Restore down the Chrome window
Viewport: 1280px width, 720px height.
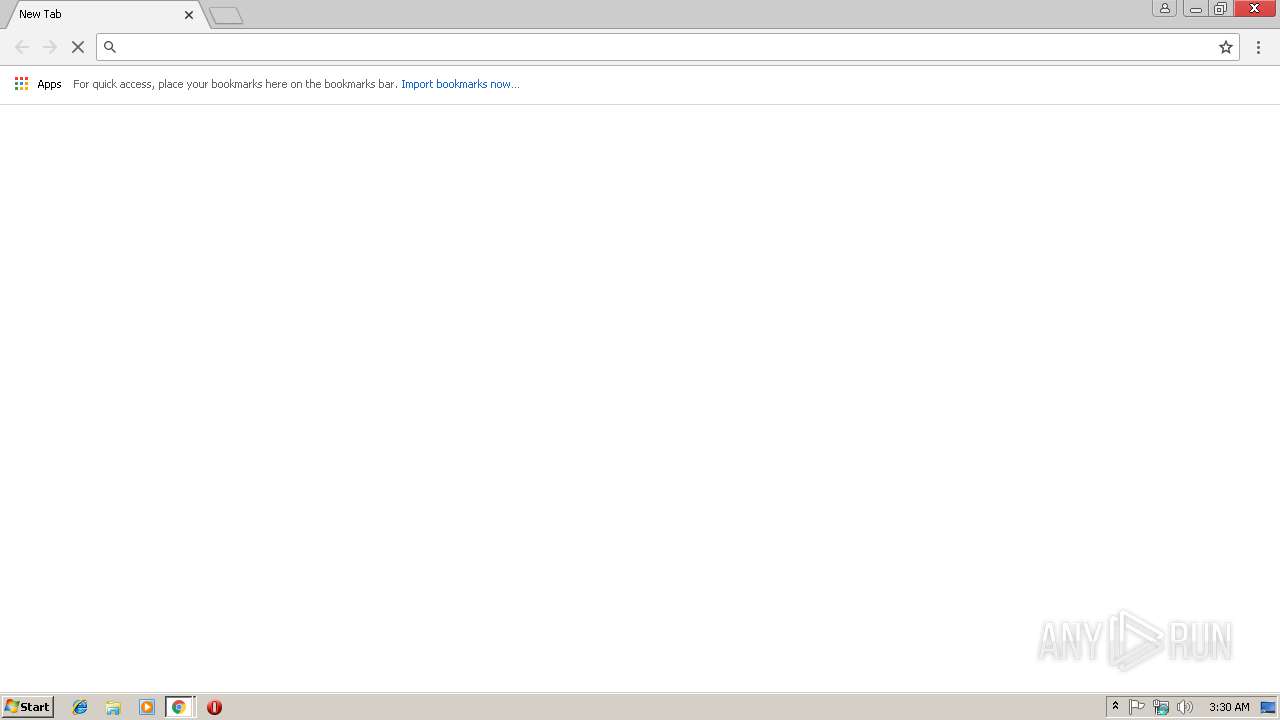tap(1221, 8)
